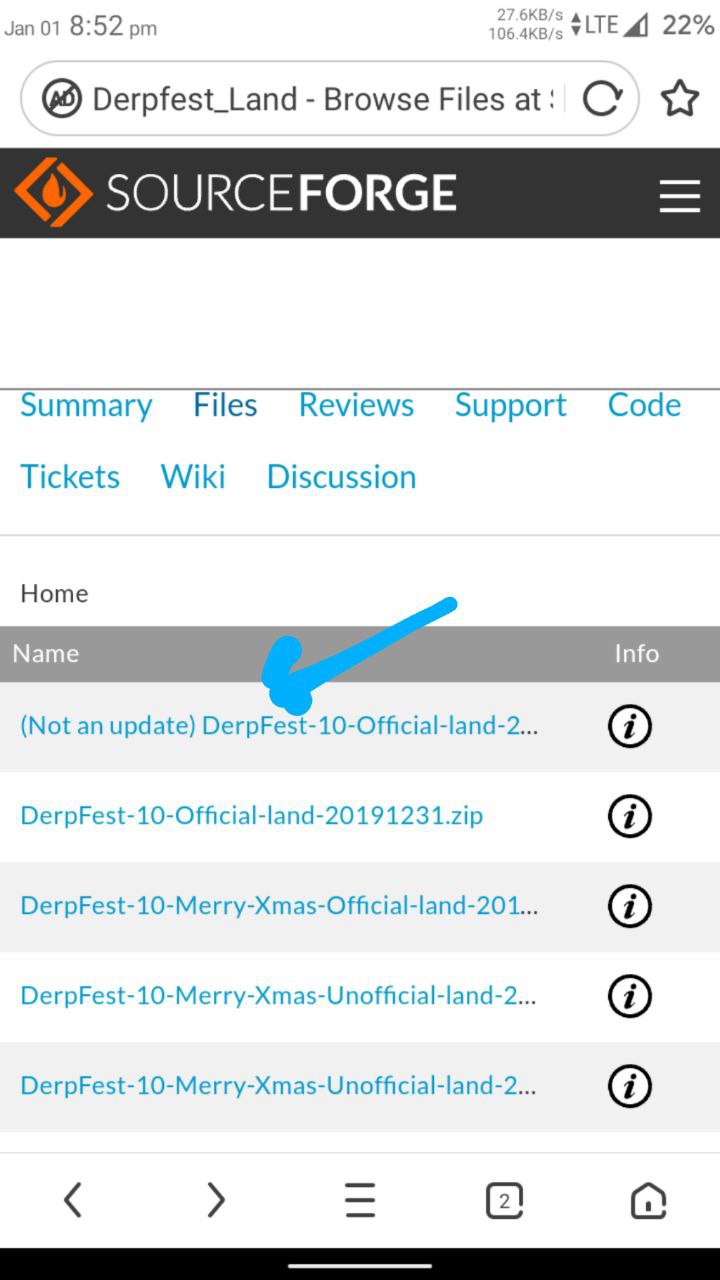This screenshot has width=720, height=1280.
Task: Open the DerpFest-10-Merry-Xmas-Official-land file
Action: pos(279,906)
